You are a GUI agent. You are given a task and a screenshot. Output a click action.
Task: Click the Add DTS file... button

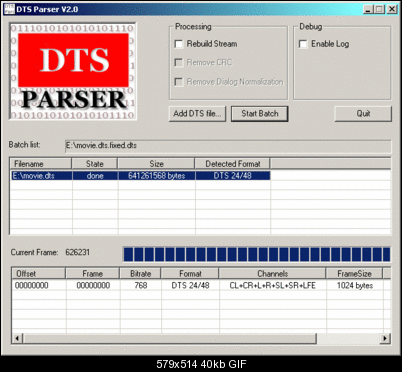[197, 114]
